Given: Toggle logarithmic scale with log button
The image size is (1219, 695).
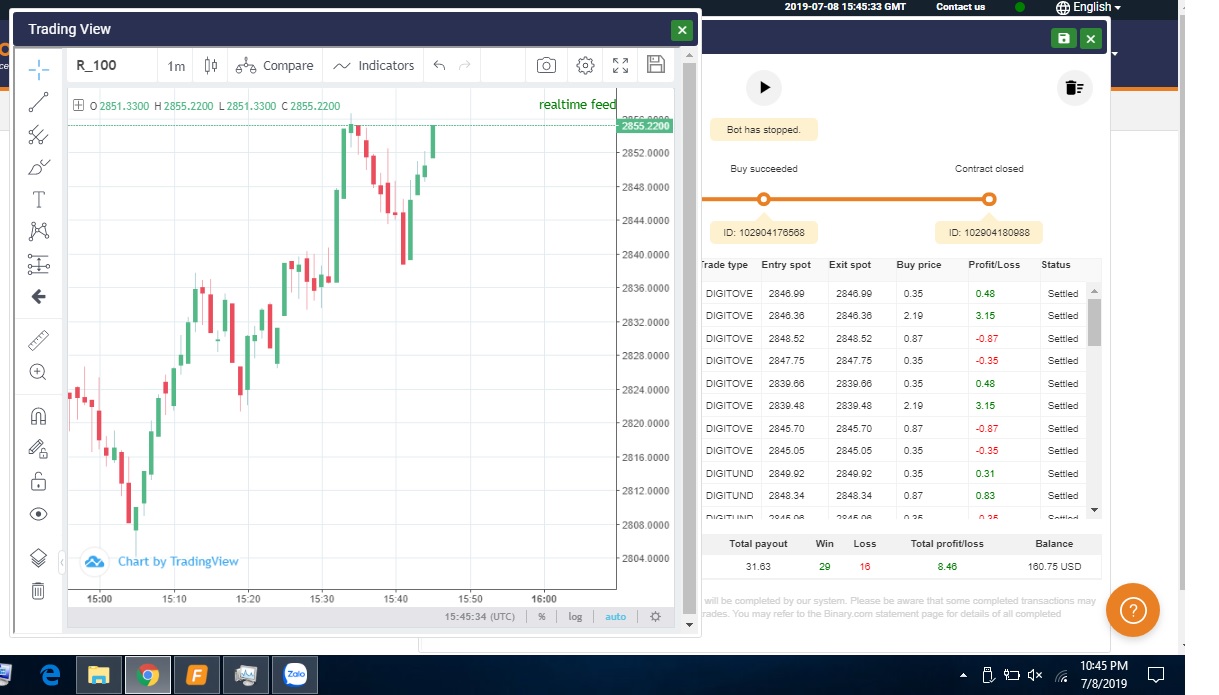Looking at the screenshot, I should coord(575,617).
